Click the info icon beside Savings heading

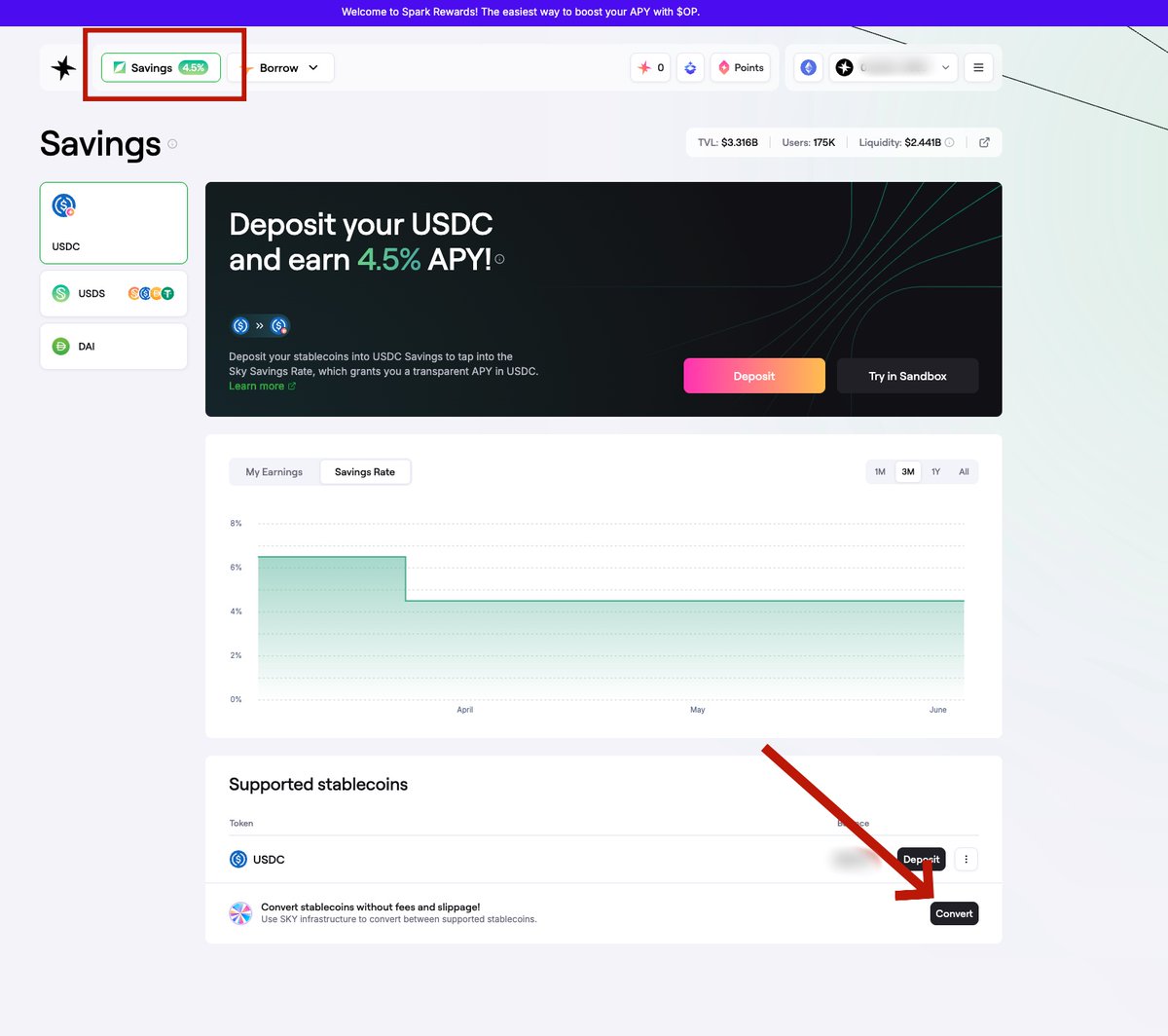point(172,144)
